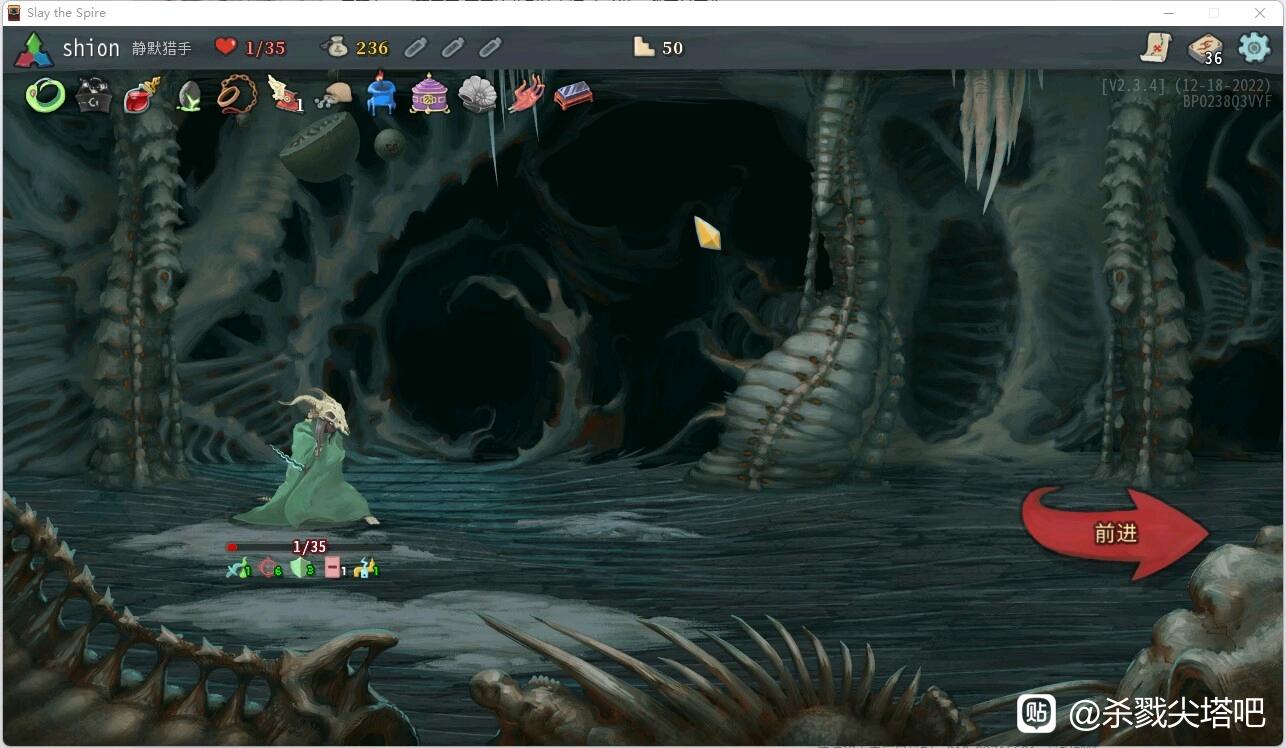Image resolution: width=1286 pixels, height=748 pixels.
Task: Inspect the grey clam shell relic
Action: [x=477, y=96]
